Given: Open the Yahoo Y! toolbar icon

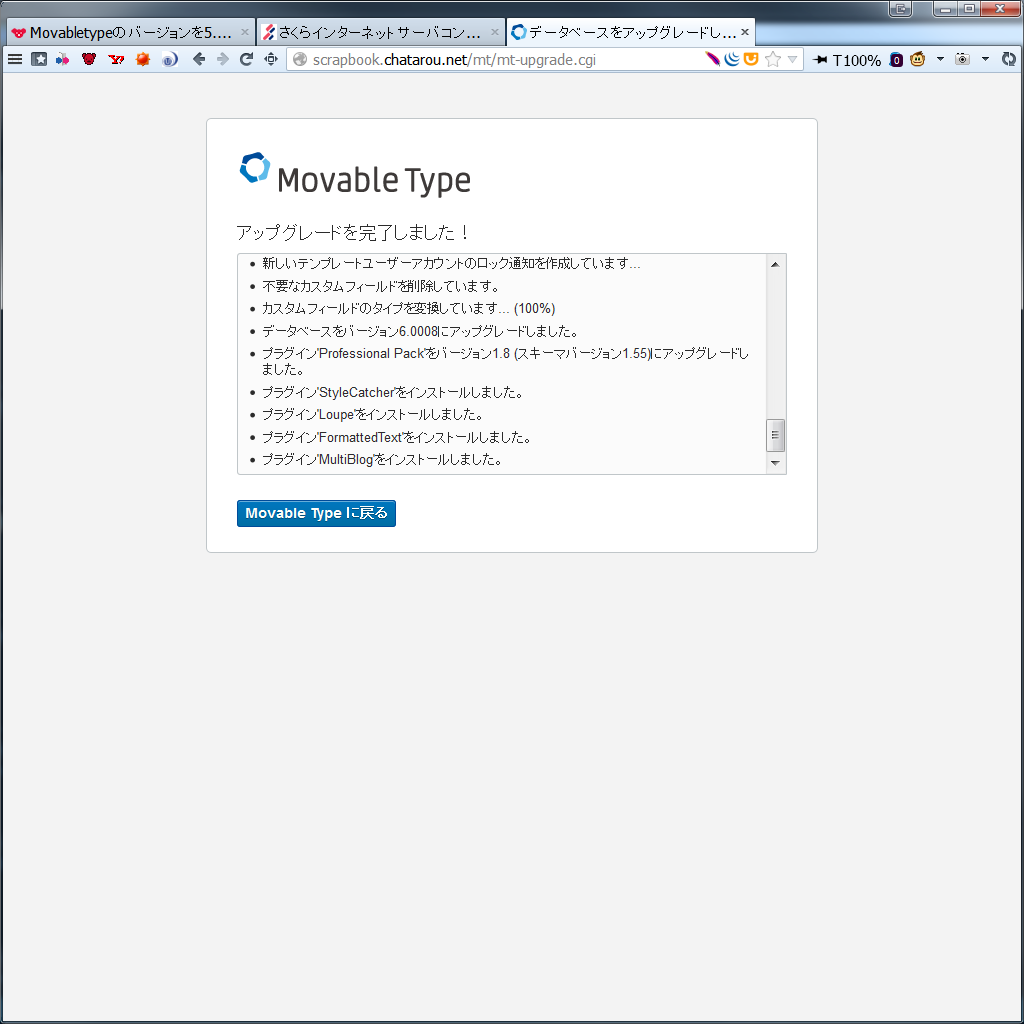Looking at the screenshot, I should (116, 59).
